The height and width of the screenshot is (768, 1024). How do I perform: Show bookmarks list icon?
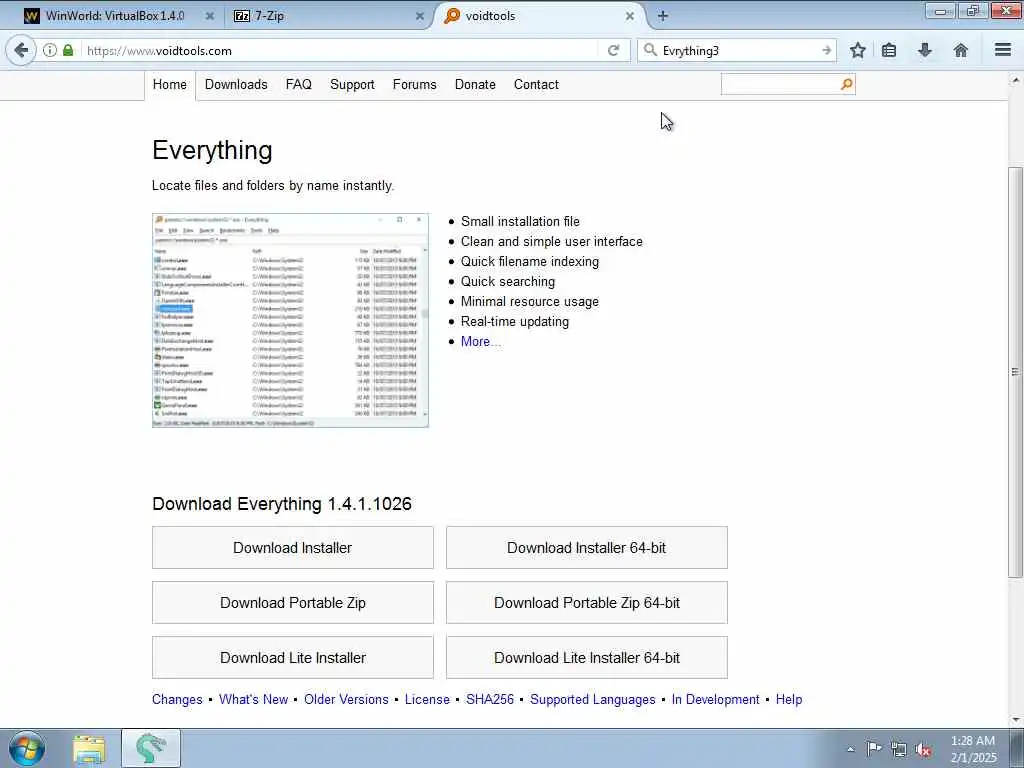click(x=889, y=50)
